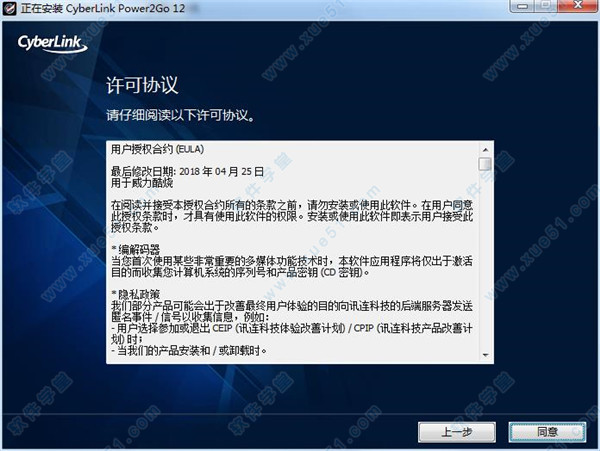Click the 同意 (Agree) button
600x451 pixels.
point(547,432)
